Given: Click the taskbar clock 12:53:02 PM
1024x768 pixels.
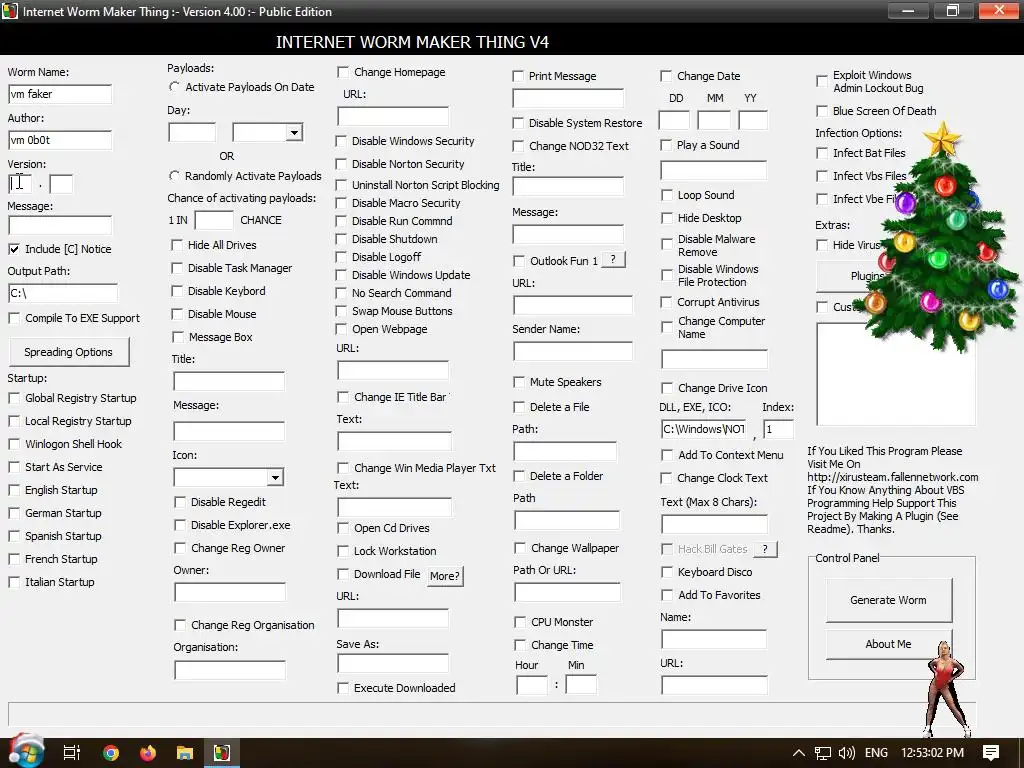Looking at the screenshot, I should tap(933, 753).
